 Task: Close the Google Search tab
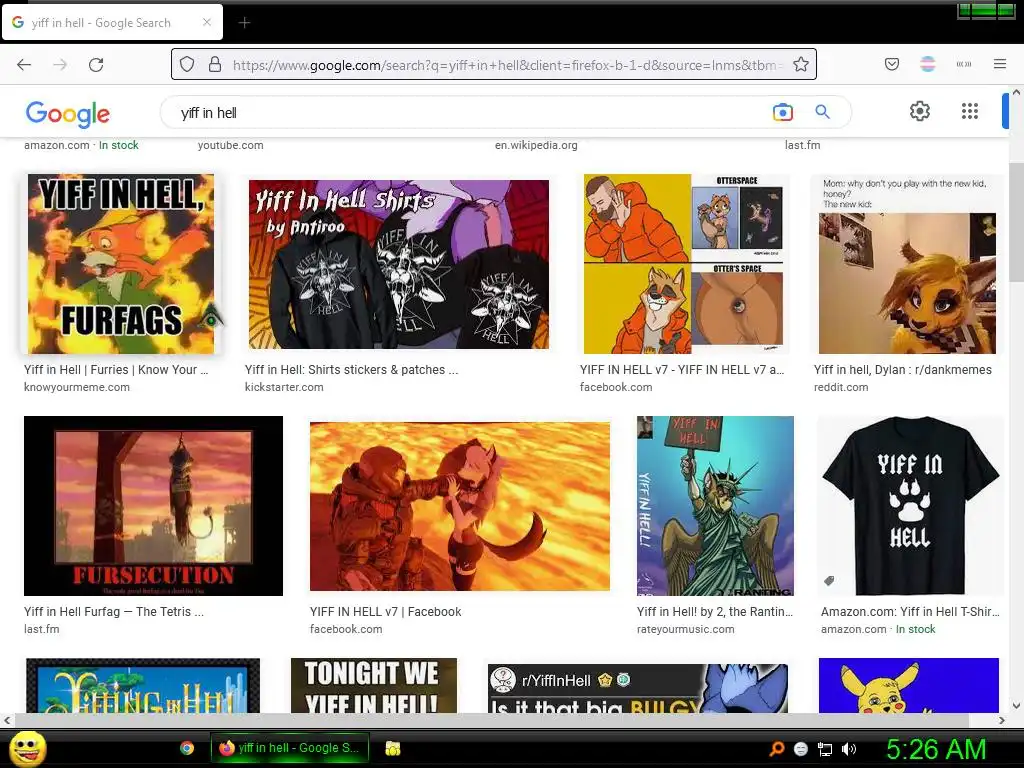point(207,22)
